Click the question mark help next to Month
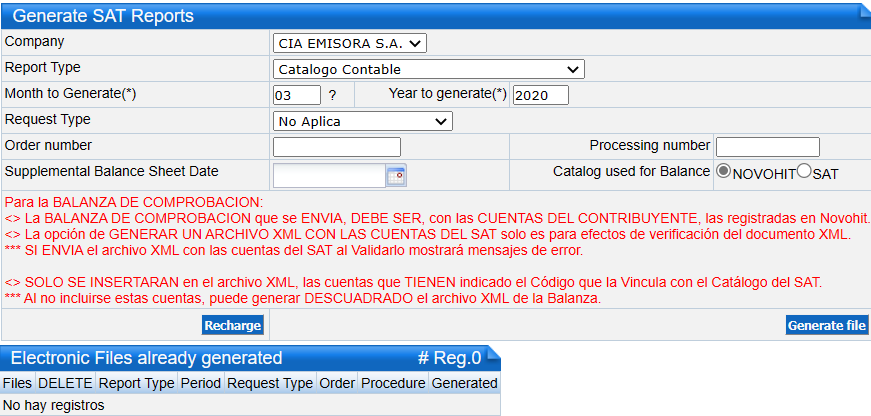This screenshot has width=871, height=416. (x=332, y=96)
